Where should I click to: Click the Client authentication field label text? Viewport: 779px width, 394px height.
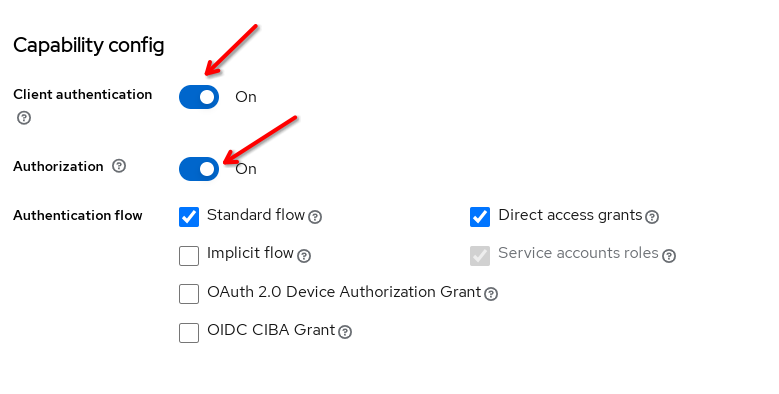(x=82, y=94)
